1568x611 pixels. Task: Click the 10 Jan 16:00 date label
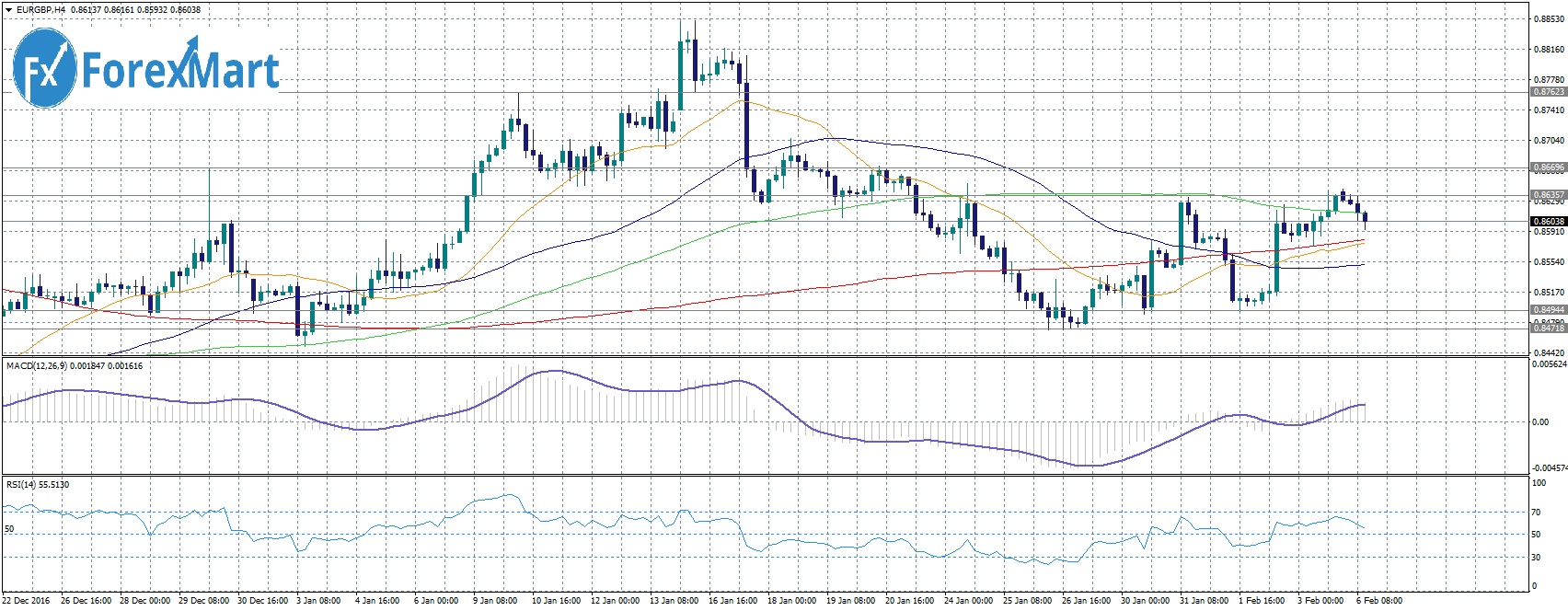click(558, 601)
